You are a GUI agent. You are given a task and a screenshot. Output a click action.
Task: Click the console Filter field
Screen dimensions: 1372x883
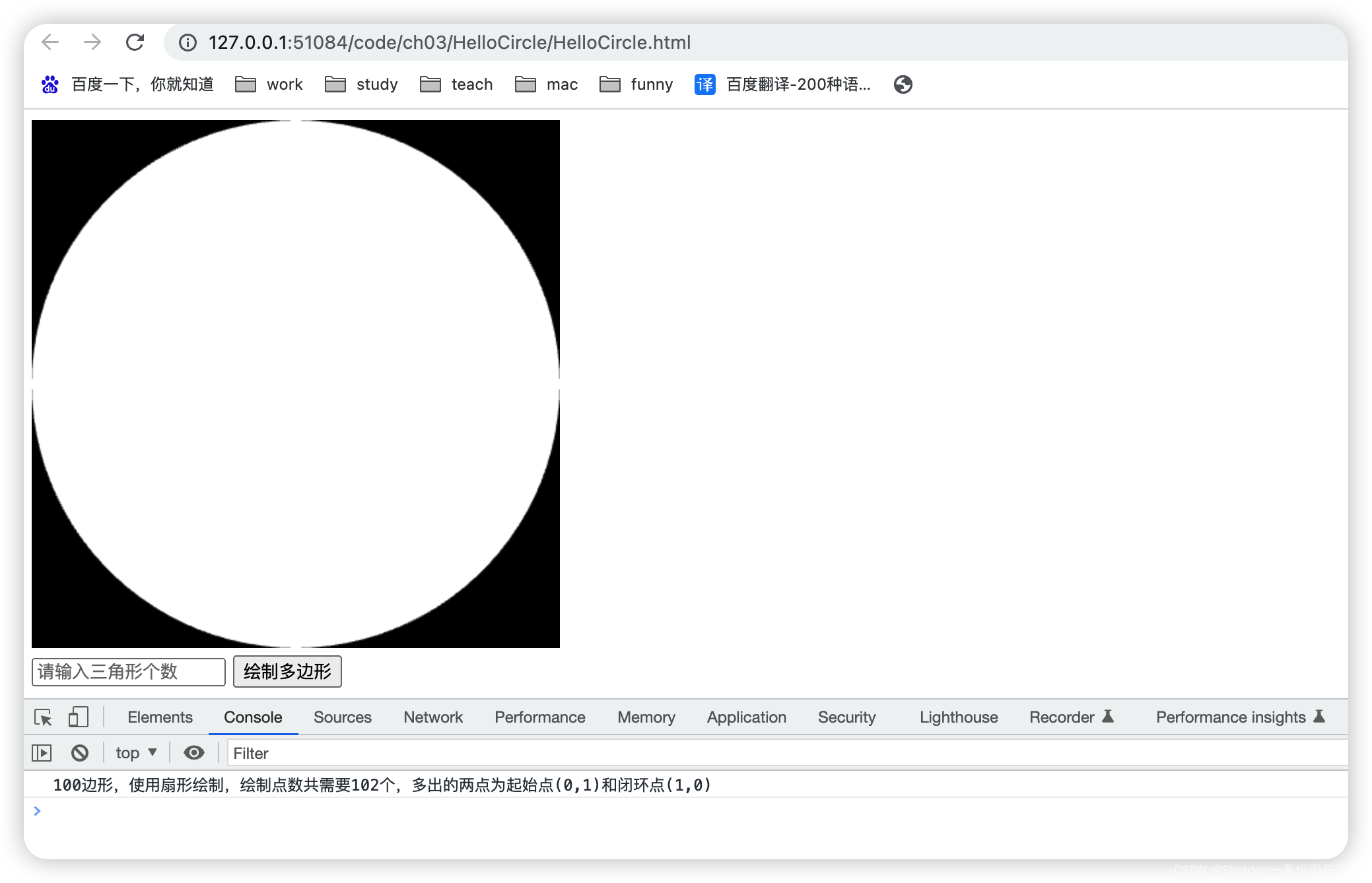coord(786,753)
